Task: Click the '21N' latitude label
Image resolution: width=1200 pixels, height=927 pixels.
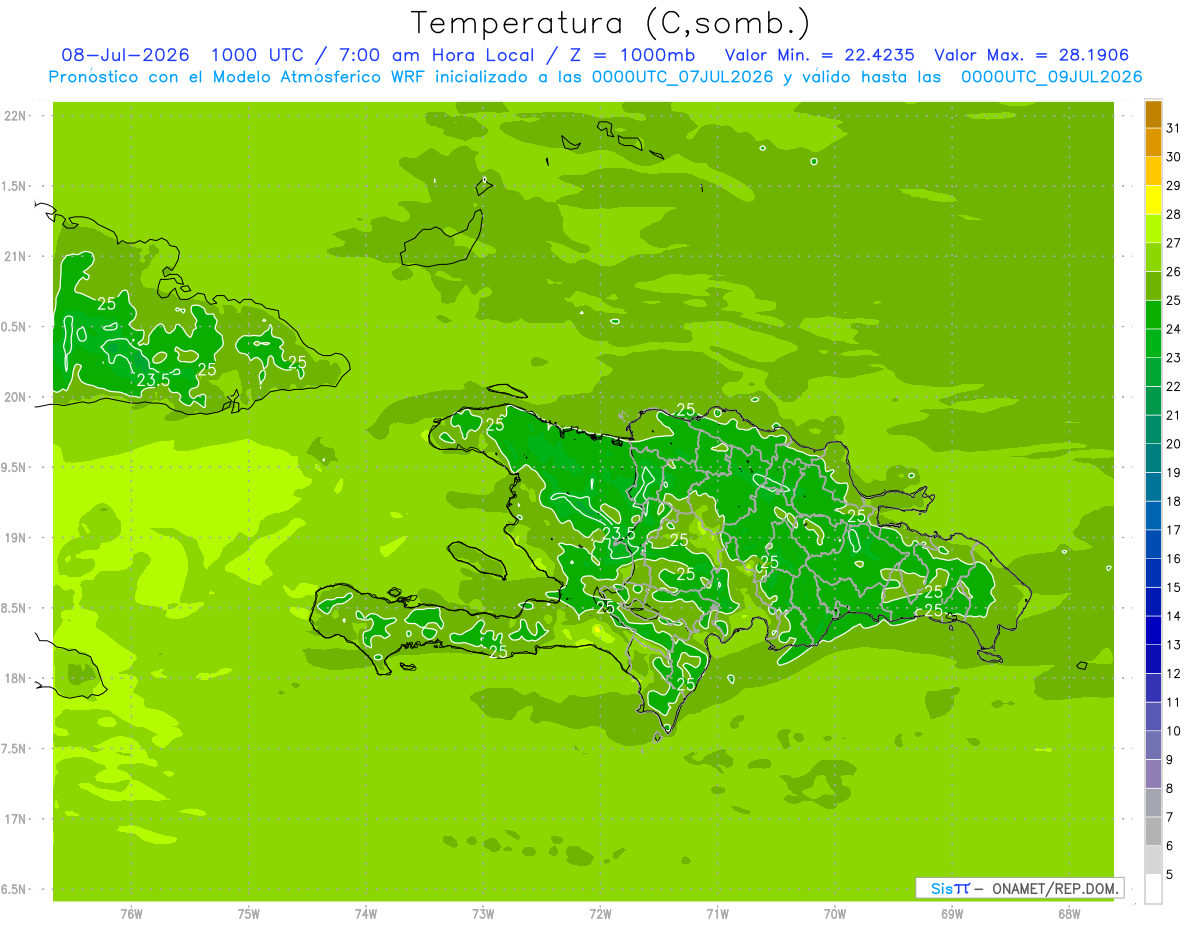Action: click(x=15, y=256)
